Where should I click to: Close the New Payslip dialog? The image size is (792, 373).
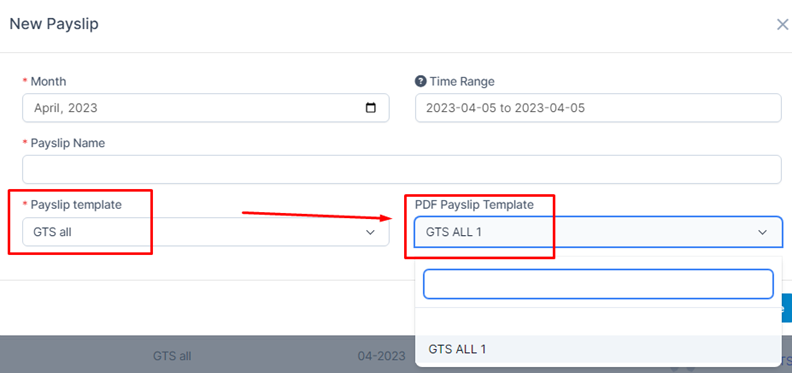pos(782,24)
